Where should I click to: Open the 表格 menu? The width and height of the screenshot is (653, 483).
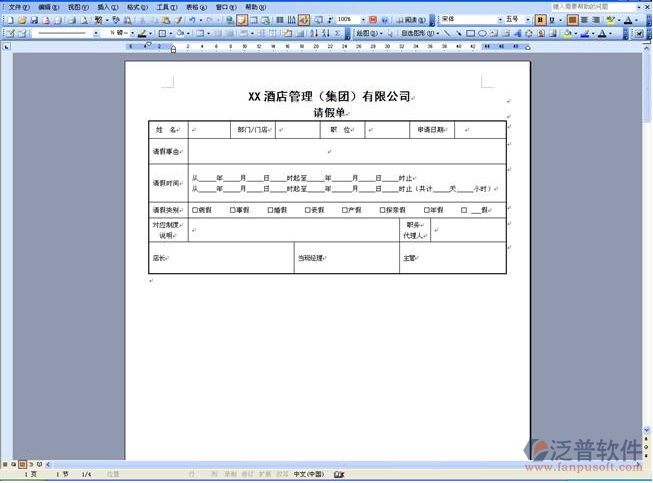(196, 7)
